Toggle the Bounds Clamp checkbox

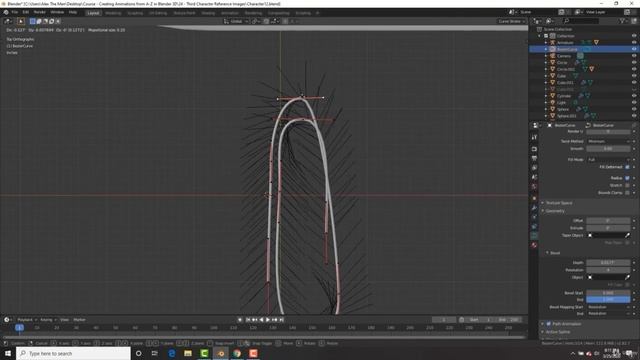(627, 193)
